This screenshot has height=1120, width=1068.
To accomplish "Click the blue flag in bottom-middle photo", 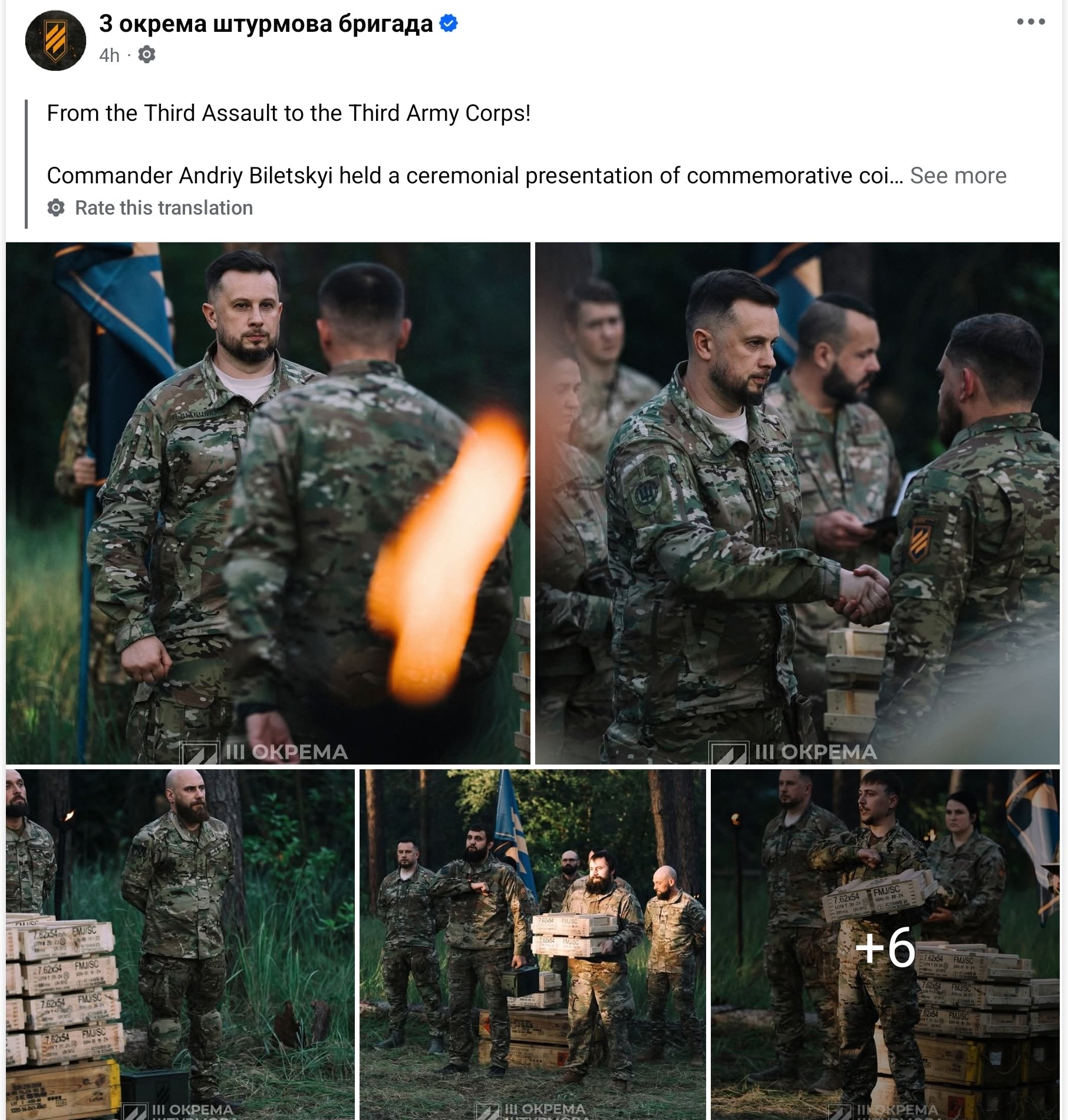I will (515, 825).
